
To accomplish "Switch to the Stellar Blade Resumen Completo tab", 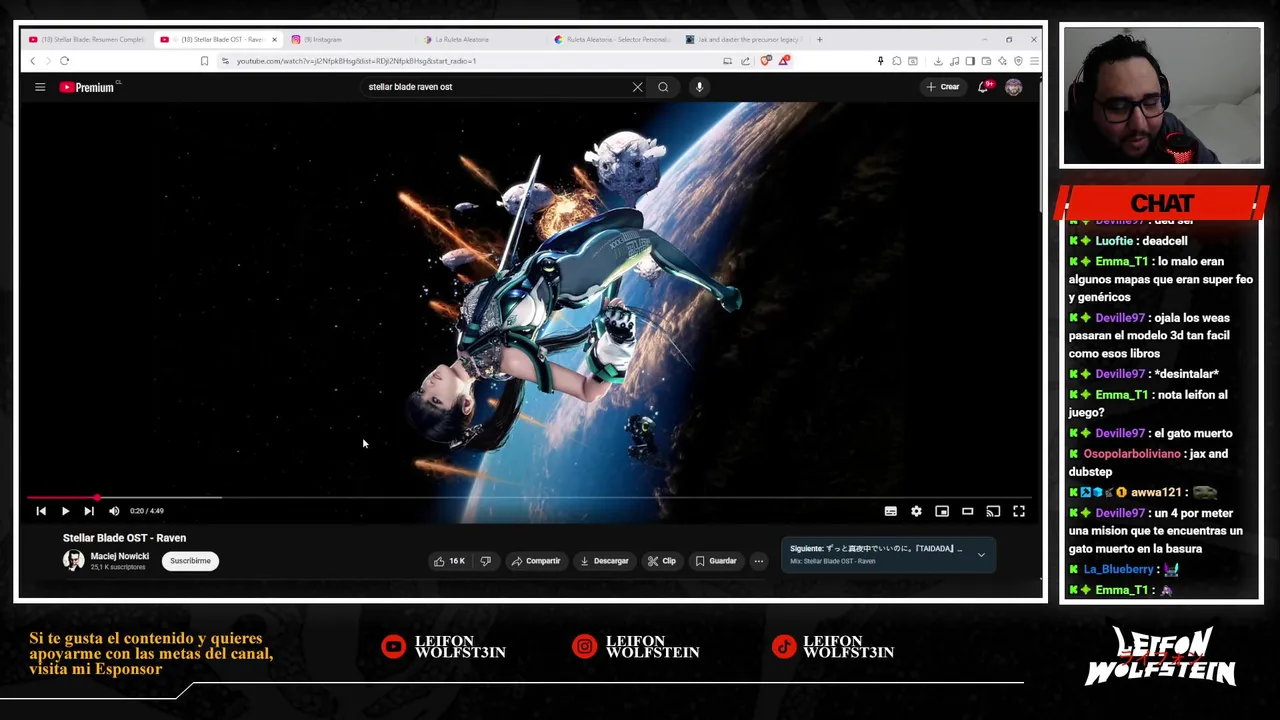I will coord(87,39).
